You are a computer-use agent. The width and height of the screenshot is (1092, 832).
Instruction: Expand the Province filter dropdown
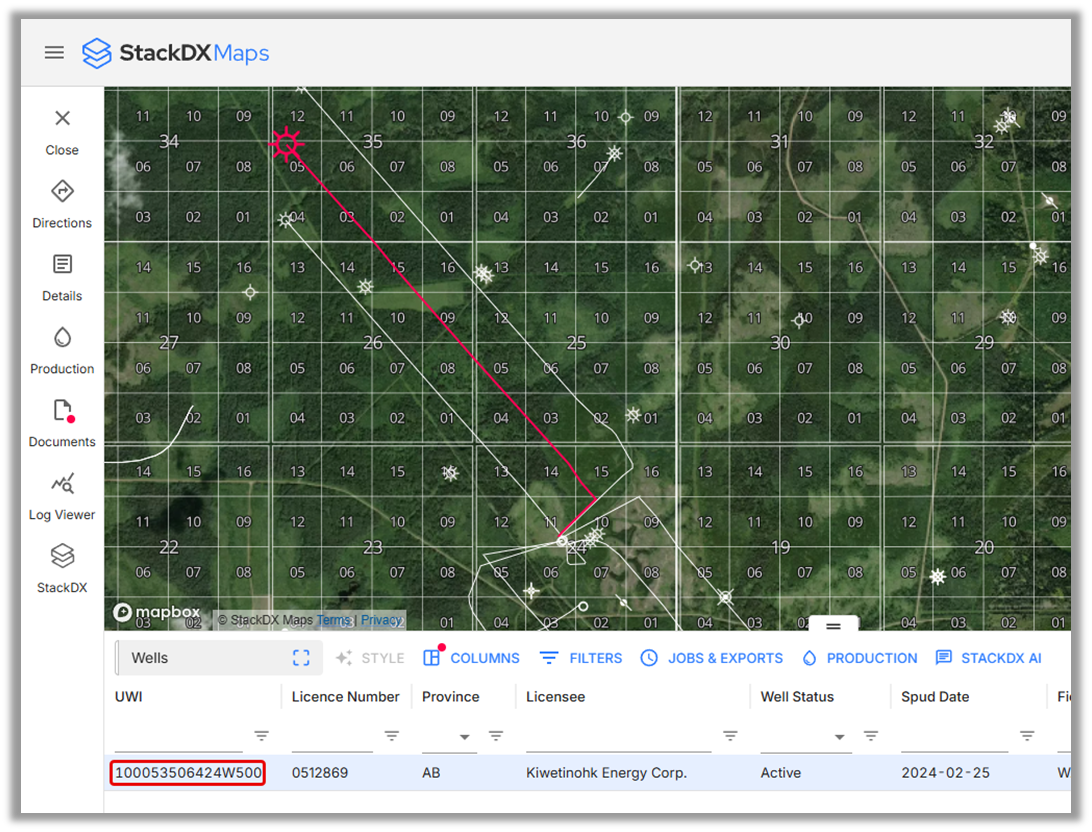(x=464, y=737)
